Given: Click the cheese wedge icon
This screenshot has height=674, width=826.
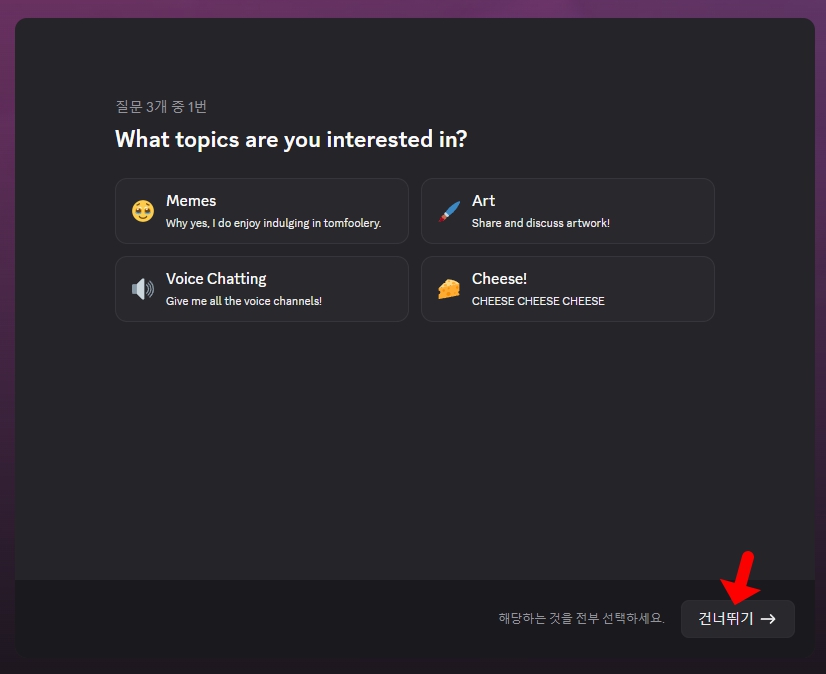Looking at the screenshot, I should [x=449, y=289].
